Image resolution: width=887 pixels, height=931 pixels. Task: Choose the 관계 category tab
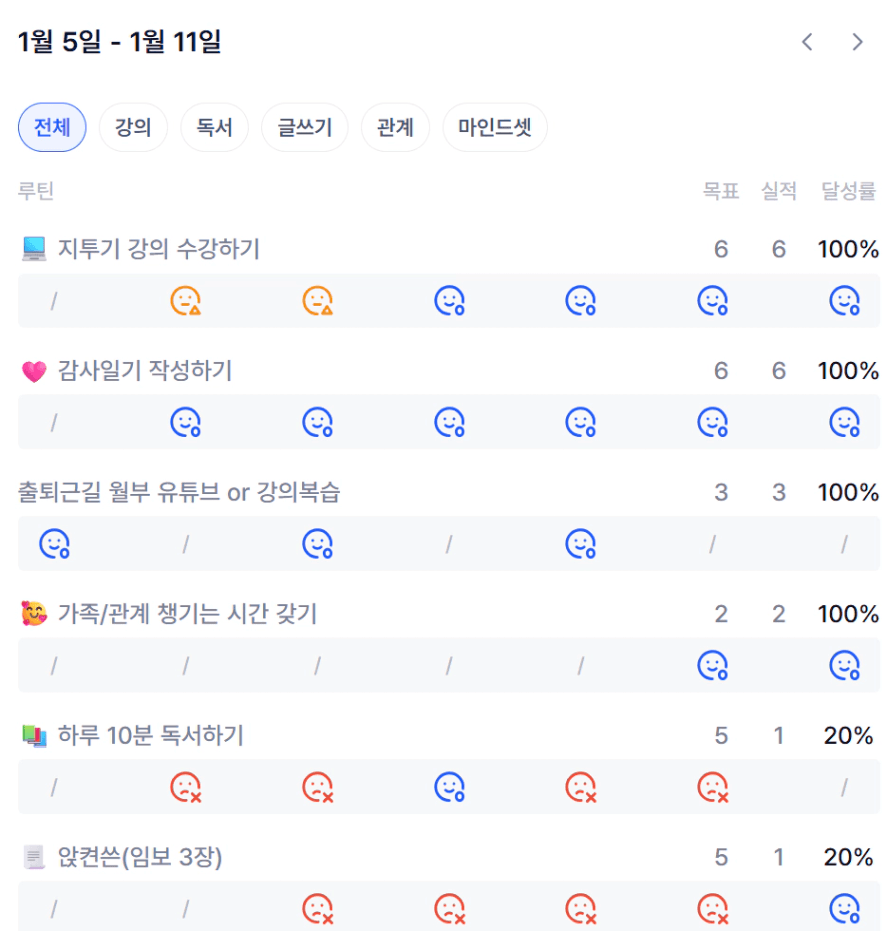coord(395,128)
